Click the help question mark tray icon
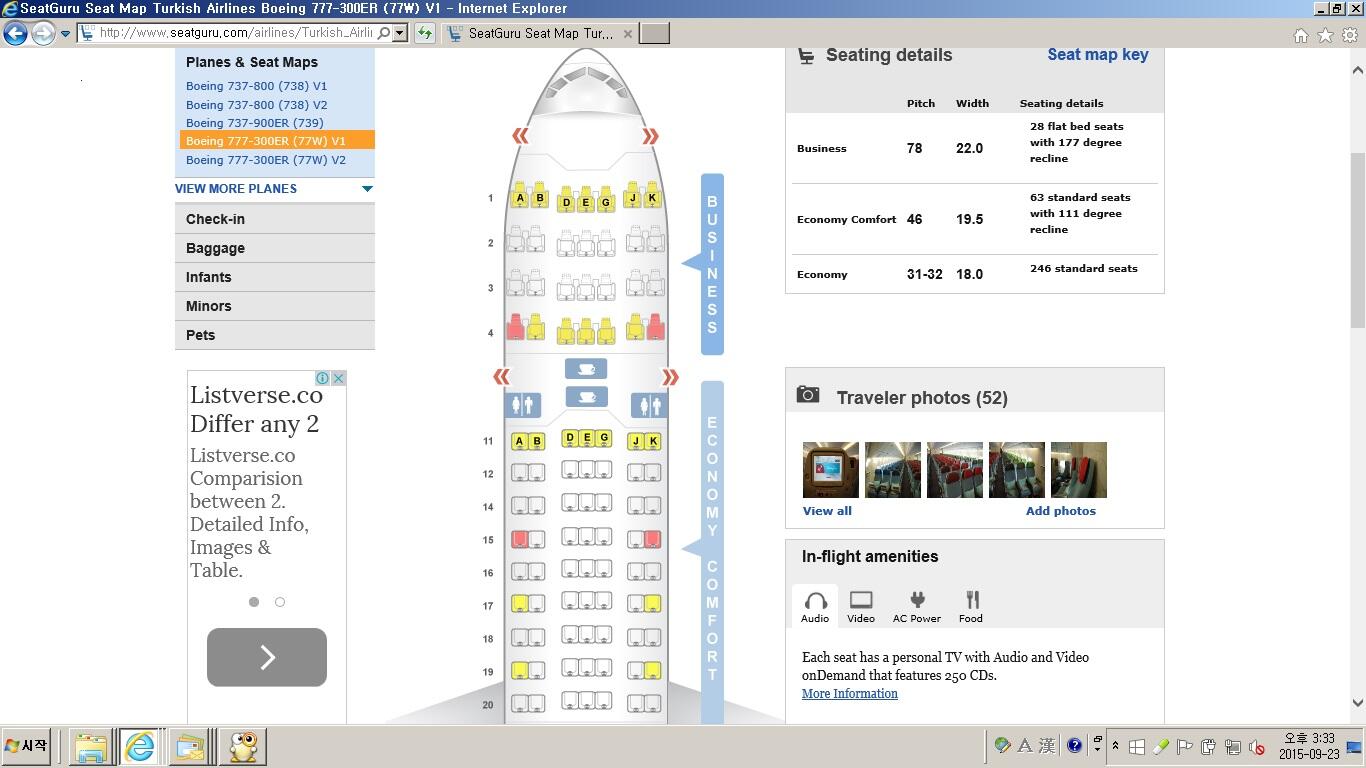The width and height of the screenshot is (1366, 768). (x=1075, y=746)
